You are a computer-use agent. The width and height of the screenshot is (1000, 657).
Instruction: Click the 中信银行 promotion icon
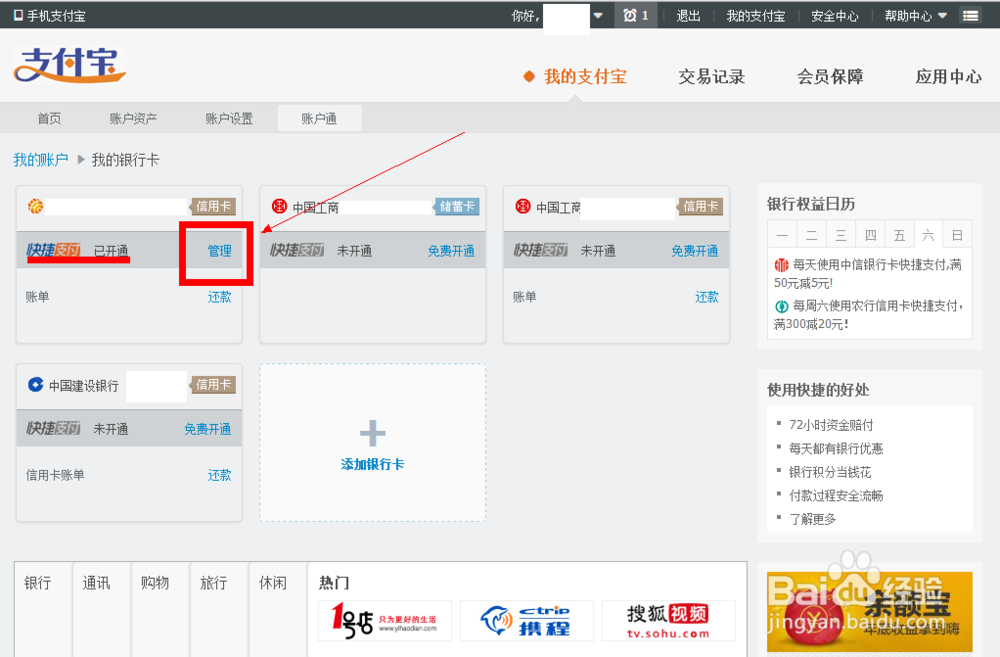click(x=781, y=265)
